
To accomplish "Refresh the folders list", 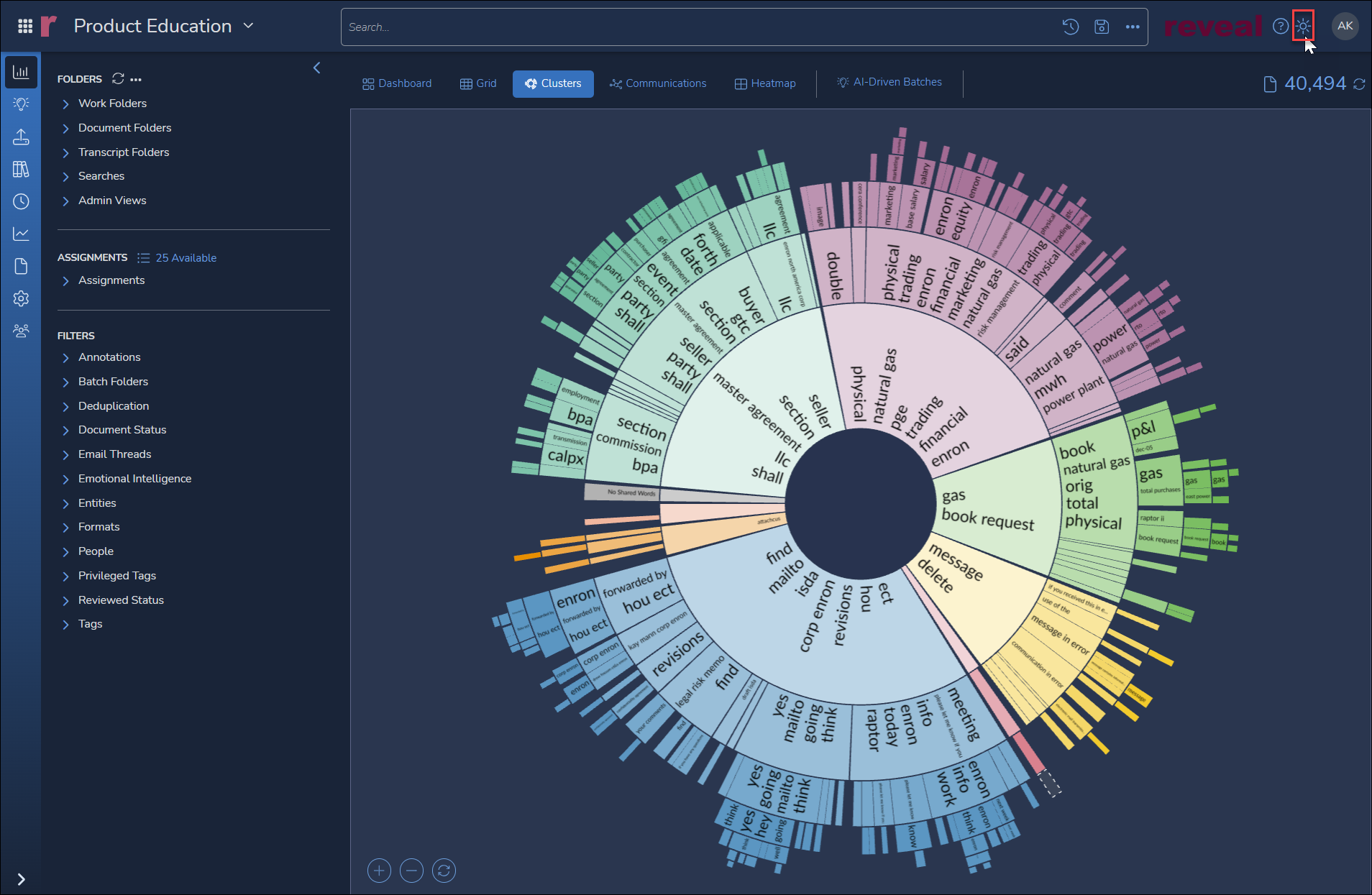I will 118,78.
